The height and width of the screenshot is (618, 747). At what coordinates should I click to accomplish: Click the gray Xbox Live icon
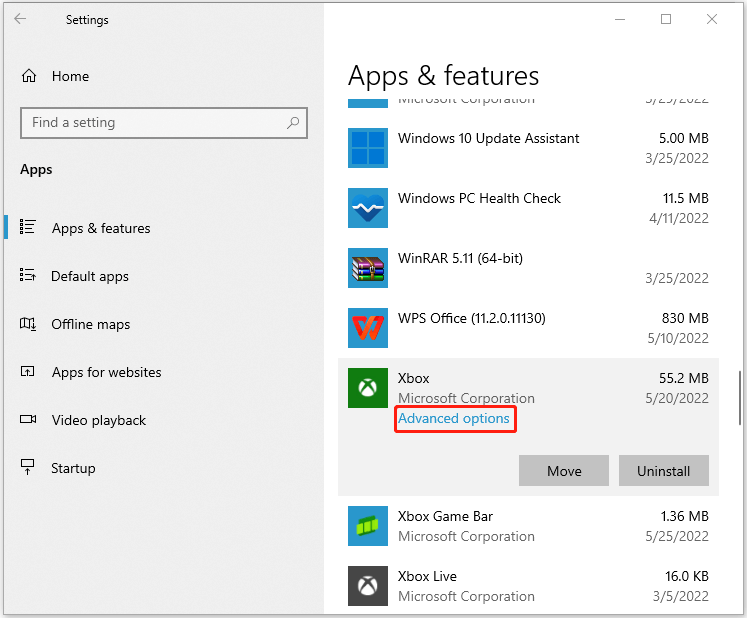click(x=368, y=586)
